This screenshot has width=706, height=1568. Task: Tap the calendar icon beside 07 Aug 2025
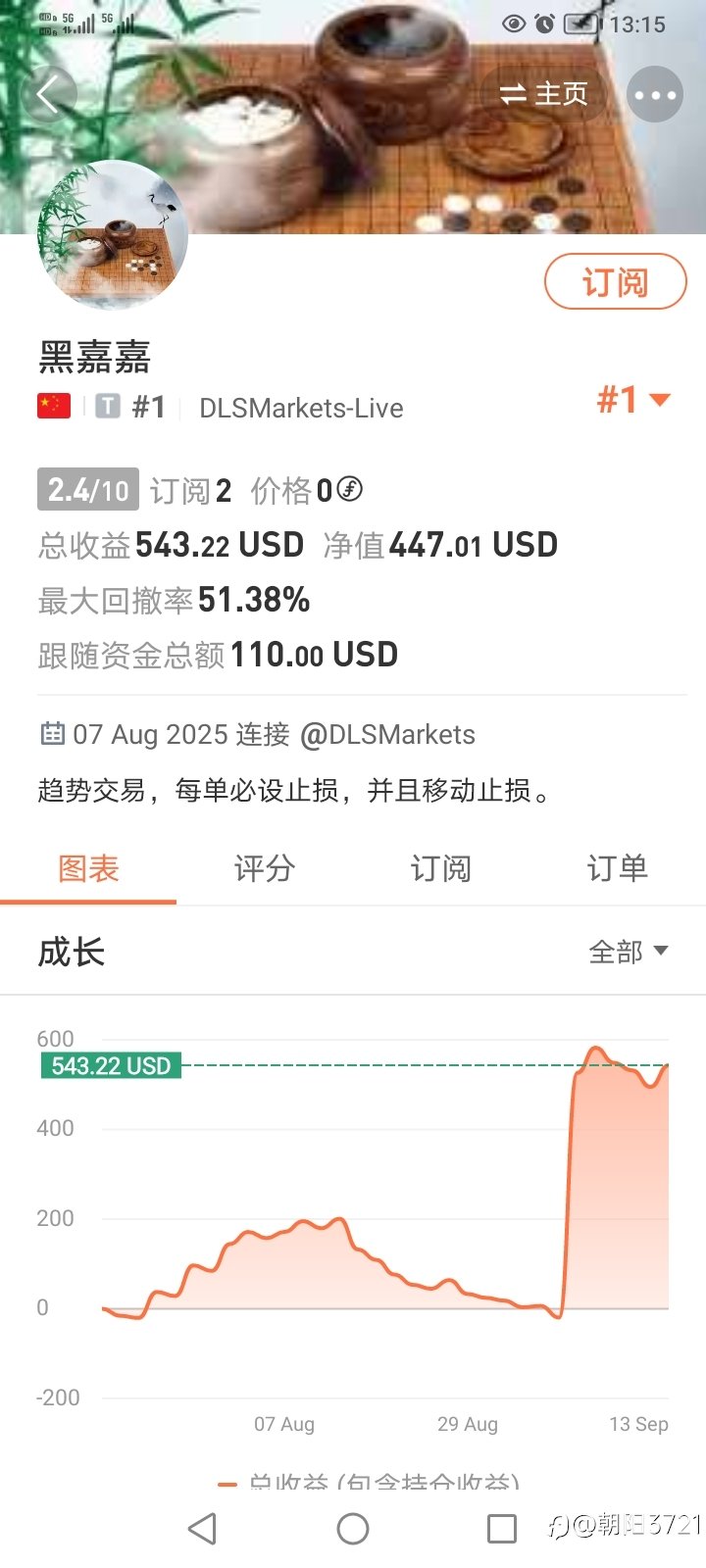pos(52,733)
